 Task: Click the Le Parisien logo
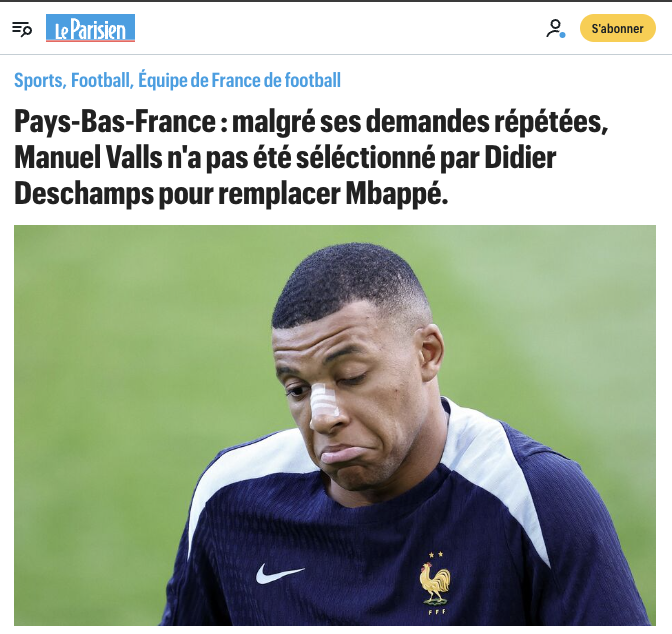90,28
